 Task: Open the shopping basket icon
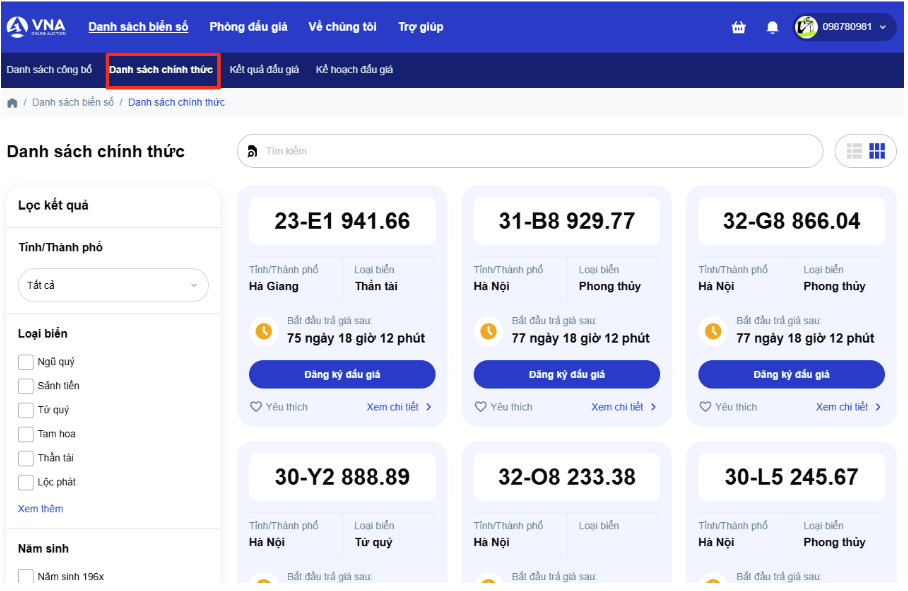pyautogui.click(x=738, y=27)
